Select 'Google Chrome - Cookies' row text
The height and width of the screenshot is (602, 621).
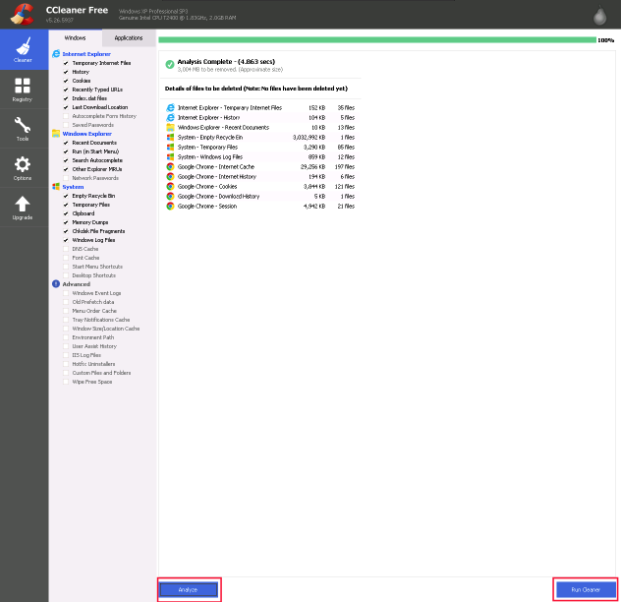pos(208,187)
